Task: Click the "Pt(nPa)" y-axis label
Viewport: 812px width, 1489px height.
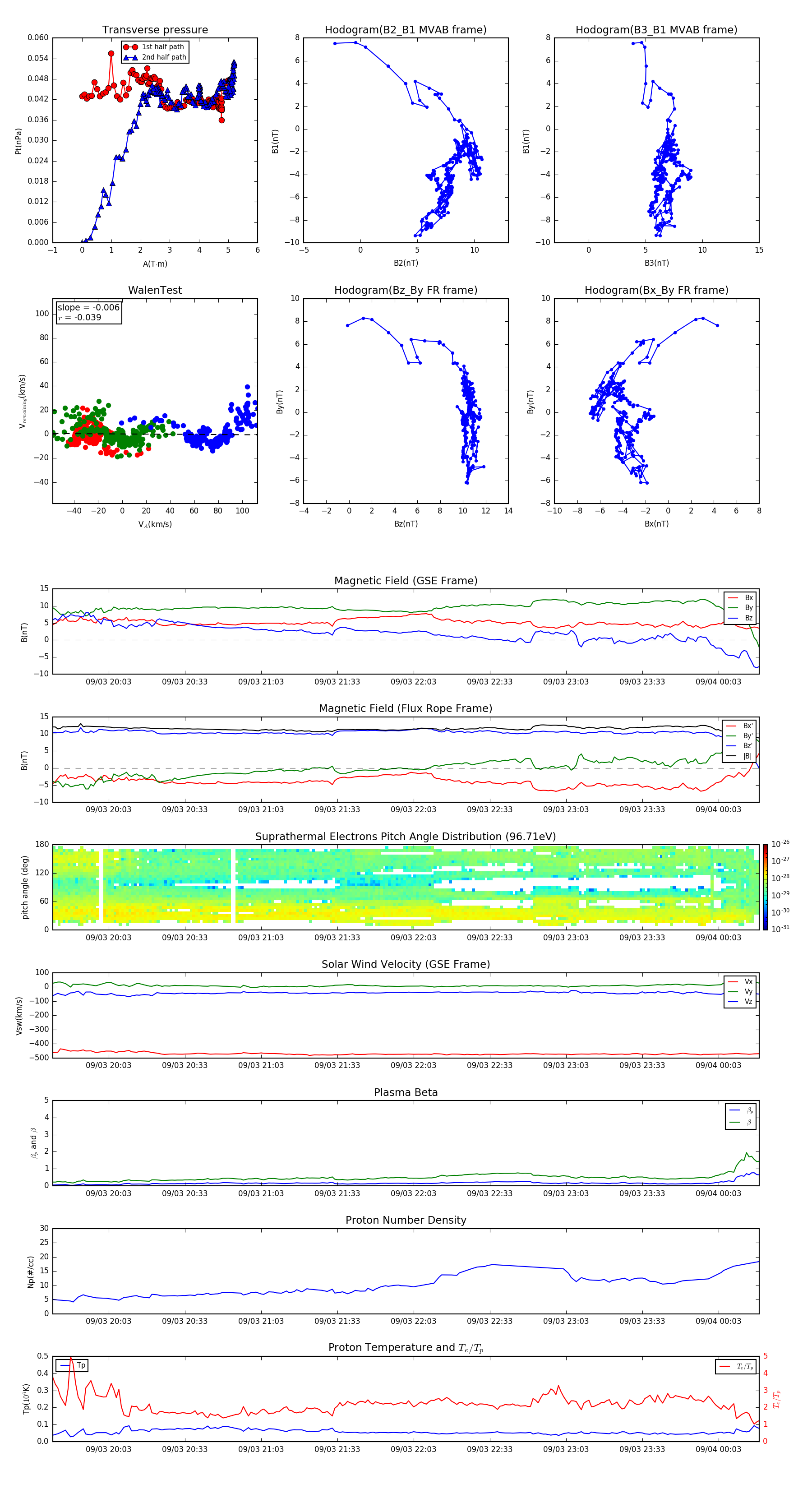Action: click(18, 141)
